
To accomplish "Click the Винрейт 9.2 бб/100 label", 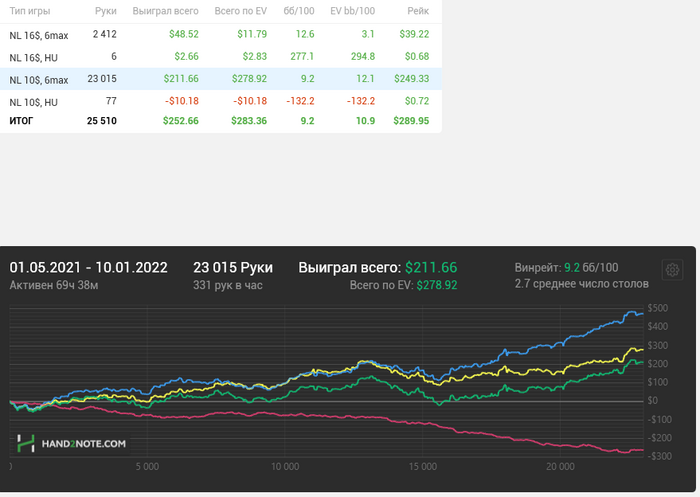I will tap(566, 268).
